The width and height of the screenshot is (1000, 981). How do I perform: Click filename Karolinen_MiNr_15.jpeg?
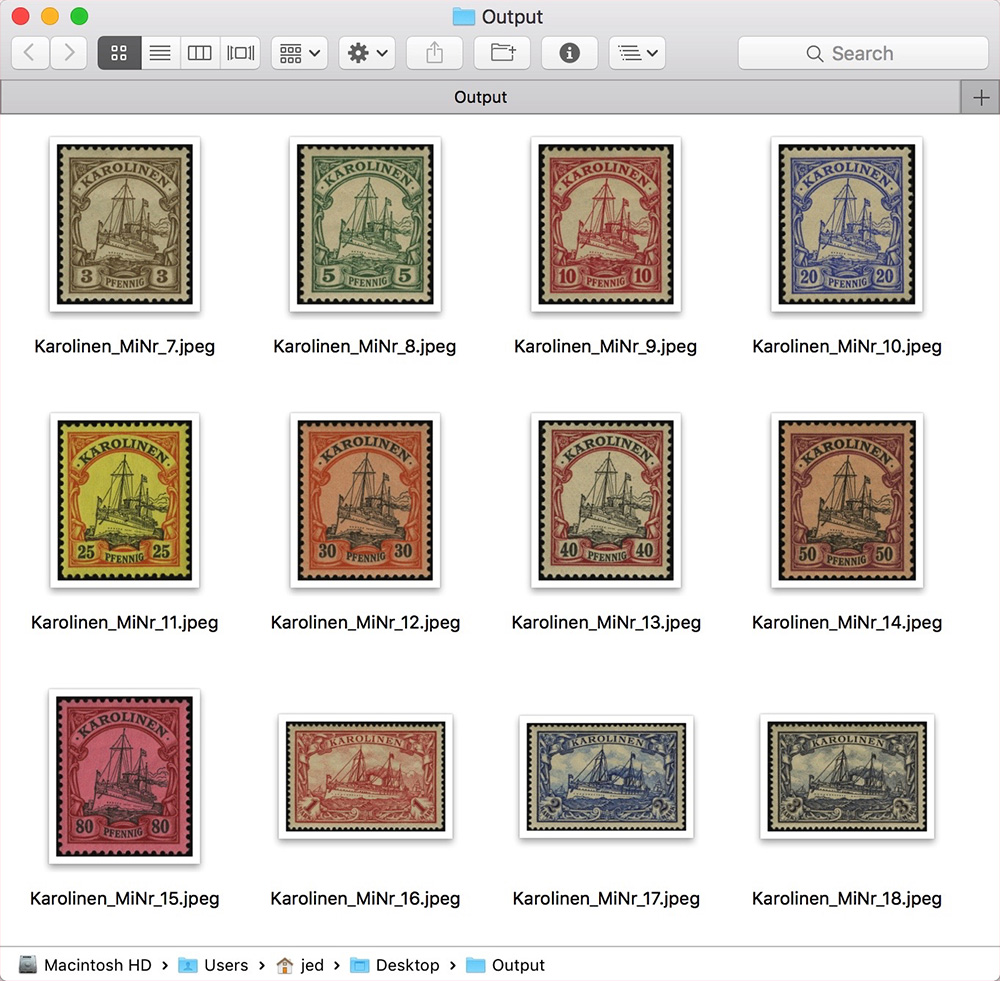point(124,899)
